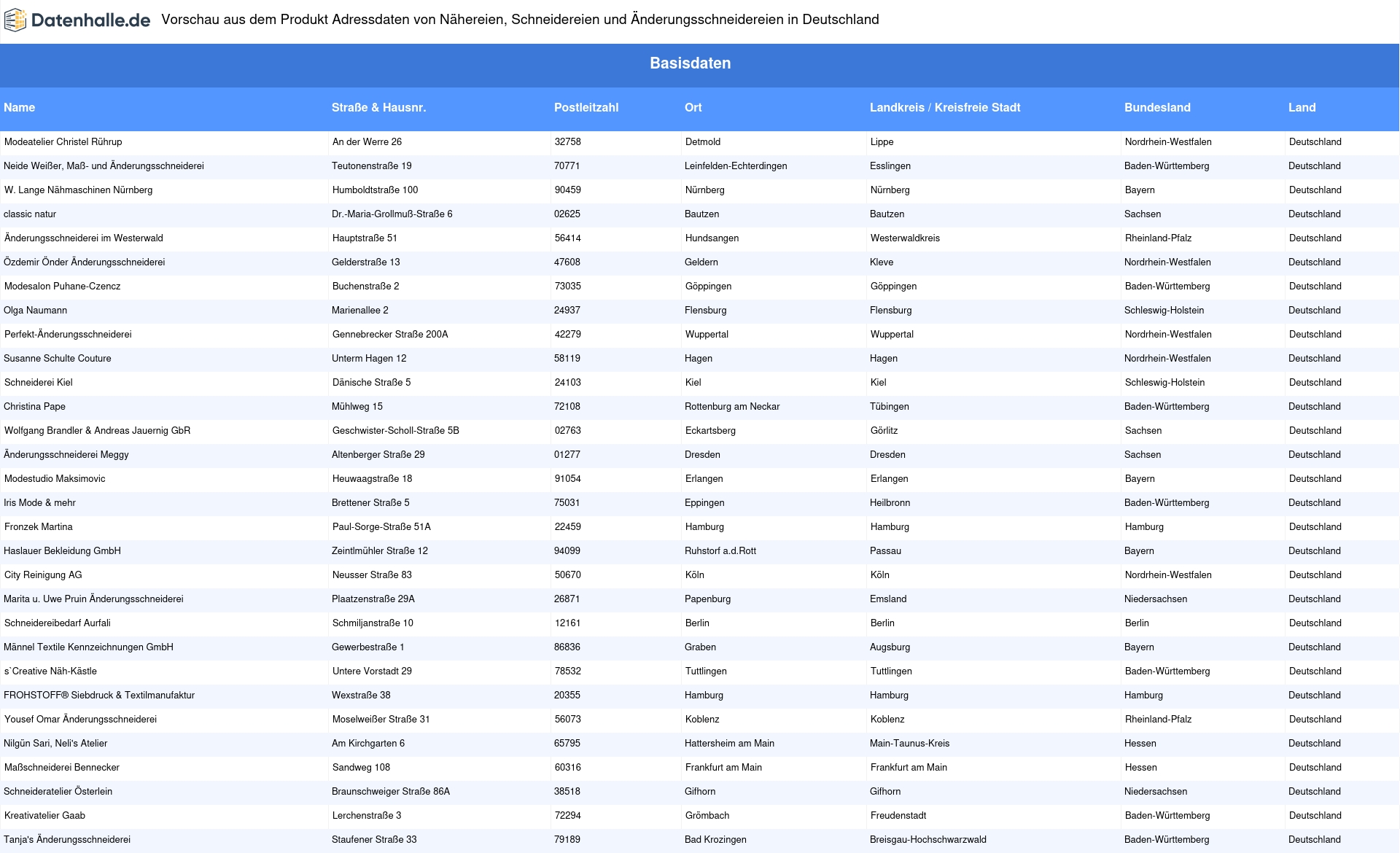The width and height of the screenshot is (1400, 853).
Task: Select the Bundesland column header
Action: click(1157, 107)
